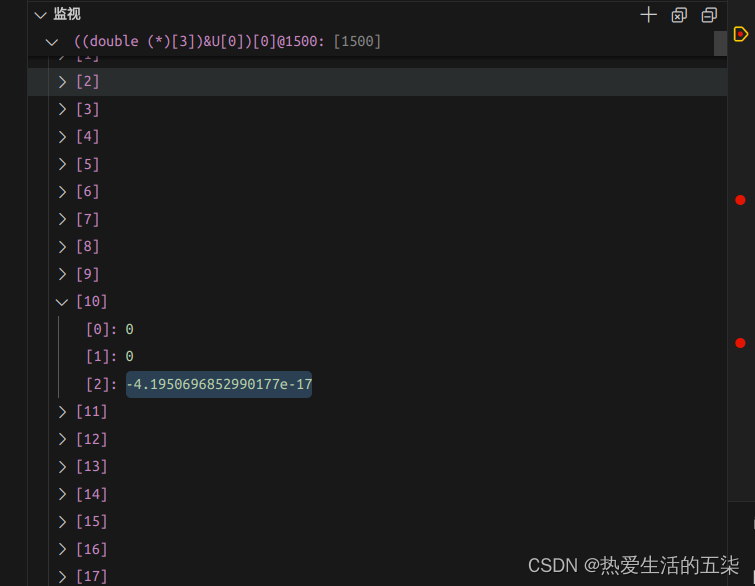Expand array element [4]

[62, 137]
